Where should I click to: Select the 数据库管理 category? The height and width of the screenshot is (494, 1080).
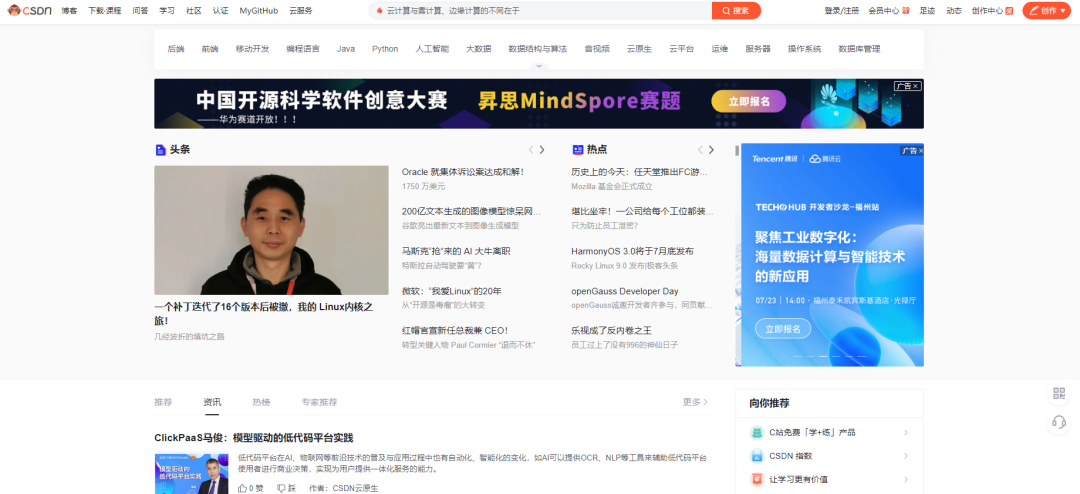[859, 49]
